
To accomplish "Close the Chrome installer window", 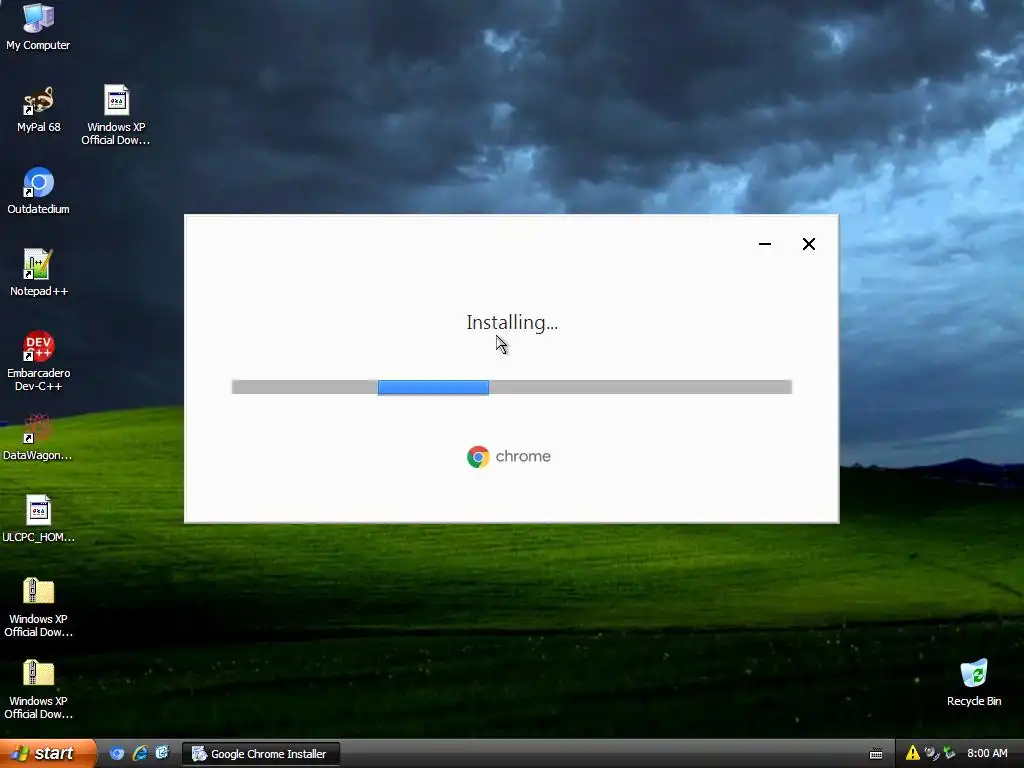I will [808, 244].
